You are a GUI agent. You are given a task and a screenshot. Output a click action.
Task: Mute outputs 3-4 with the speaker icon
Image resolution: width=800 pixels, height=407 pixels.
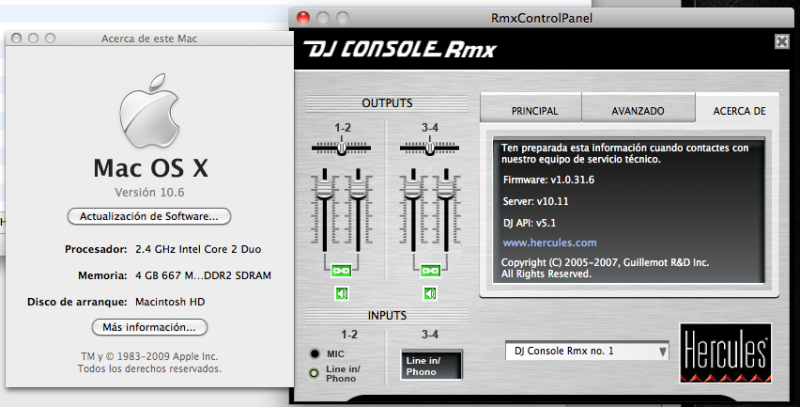[x=430, y=293]
